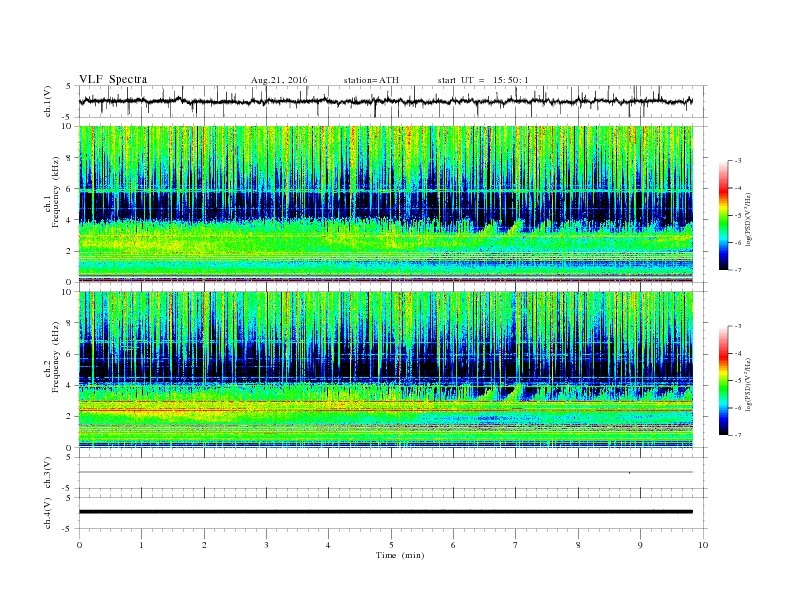
Task: Click the "Time (min)" x-axis title
Action: tap(400, 555)
